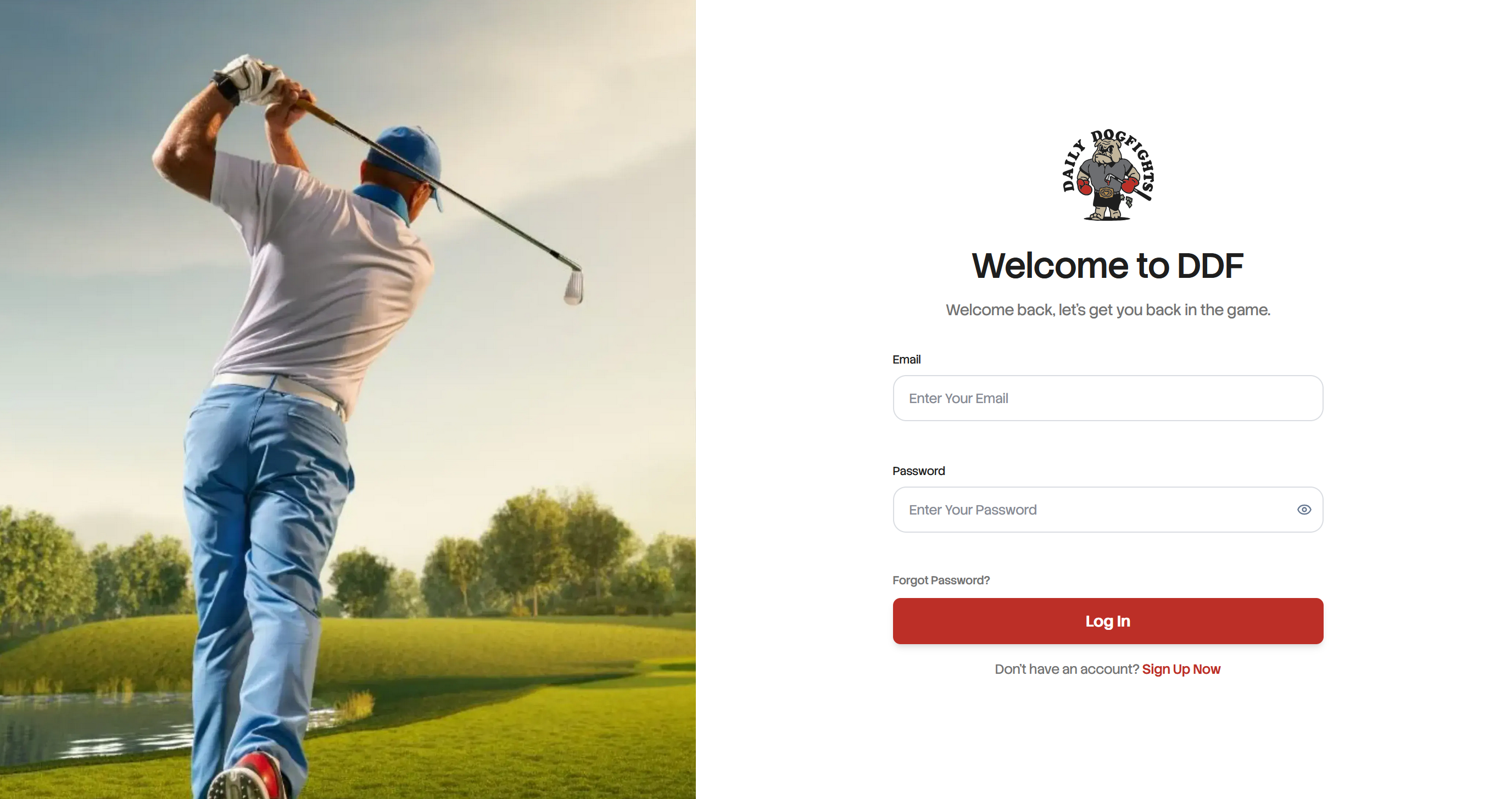
Task: Click the red Log In button
Action: point(1108,621)
